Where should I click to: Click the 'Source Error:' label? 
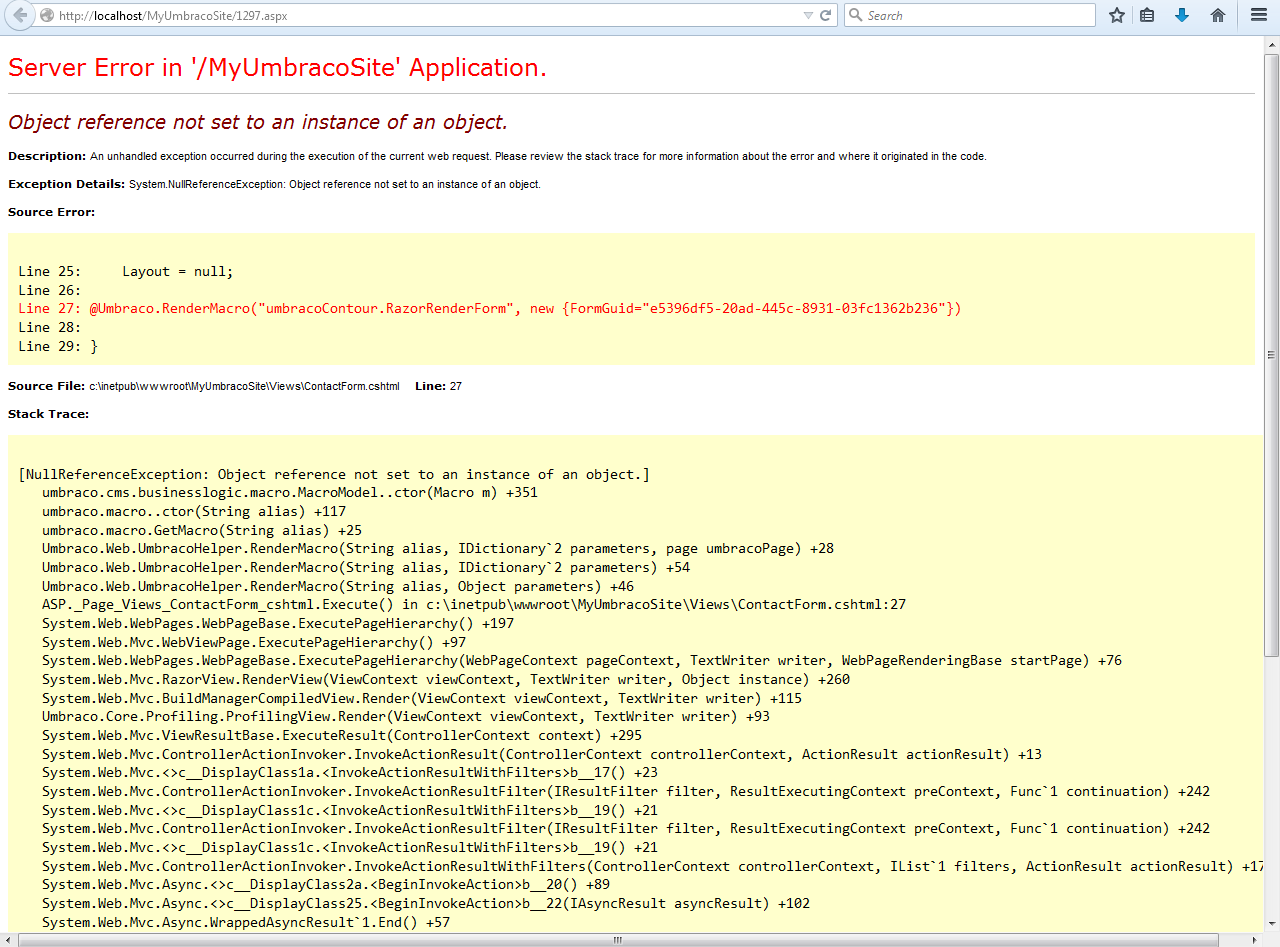click(x=51, y=212)
